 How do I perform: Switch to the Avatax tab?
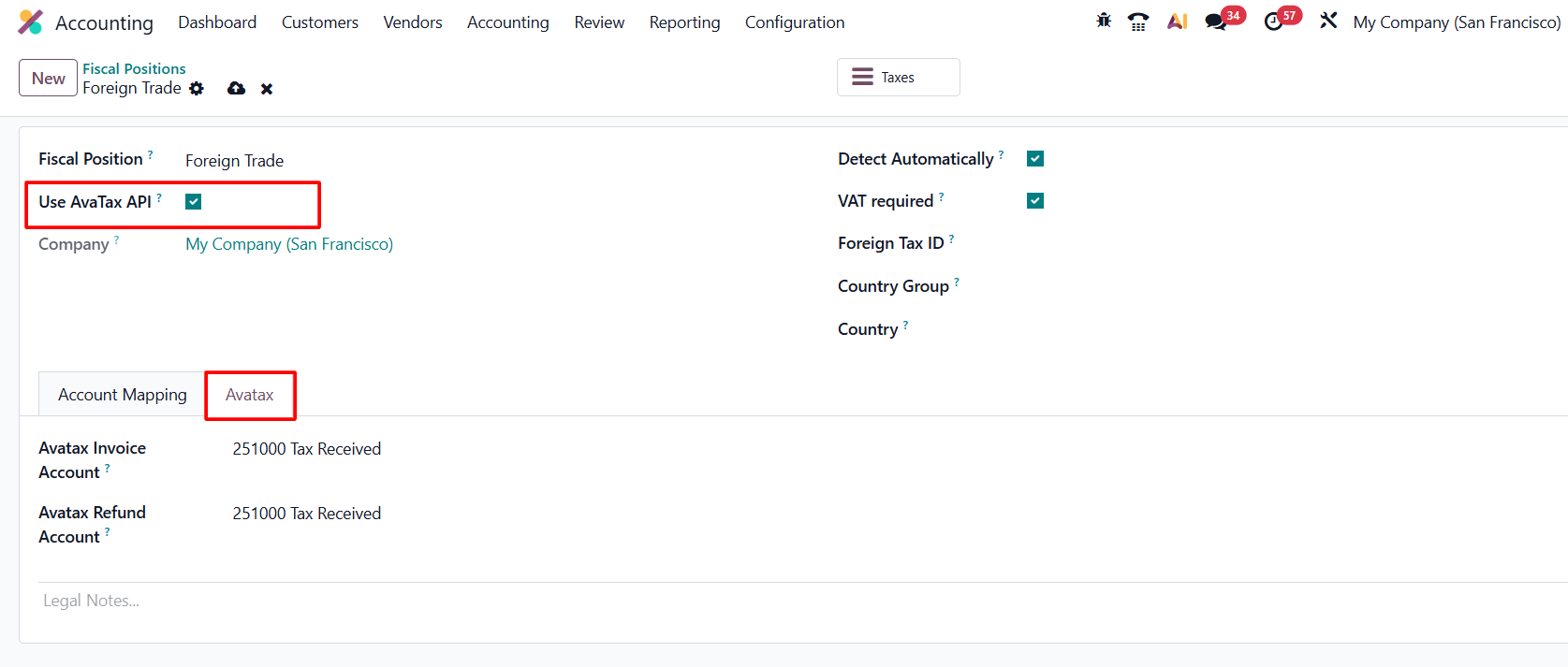tap(250, 395)
